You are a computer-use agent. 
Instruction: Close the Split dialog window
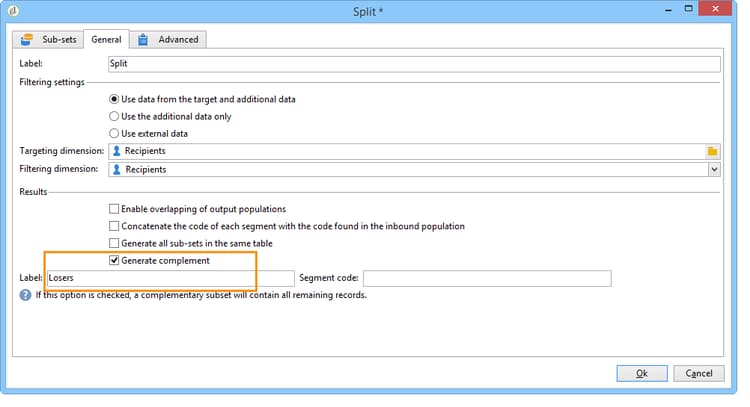coord(715,9)
